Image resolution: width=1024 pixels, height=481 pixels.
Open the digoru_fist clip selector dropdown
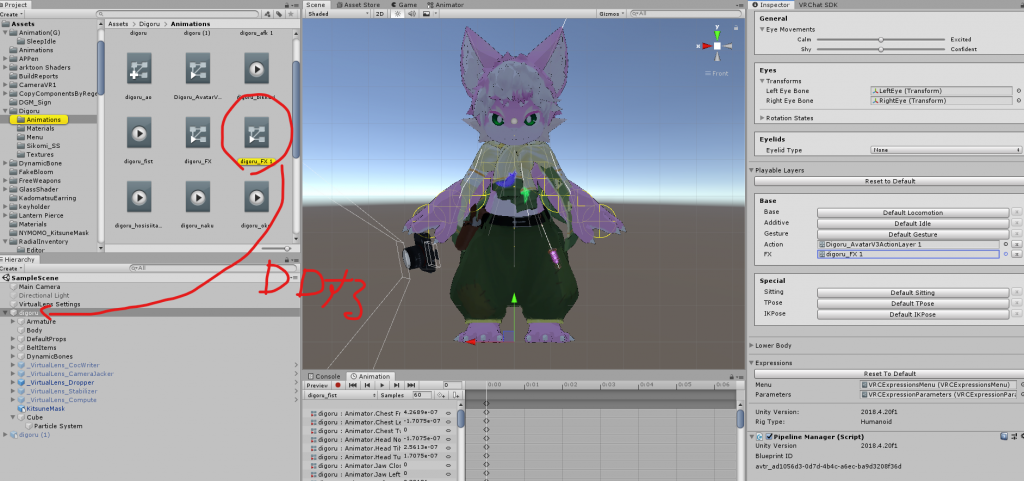pos(341,396)
